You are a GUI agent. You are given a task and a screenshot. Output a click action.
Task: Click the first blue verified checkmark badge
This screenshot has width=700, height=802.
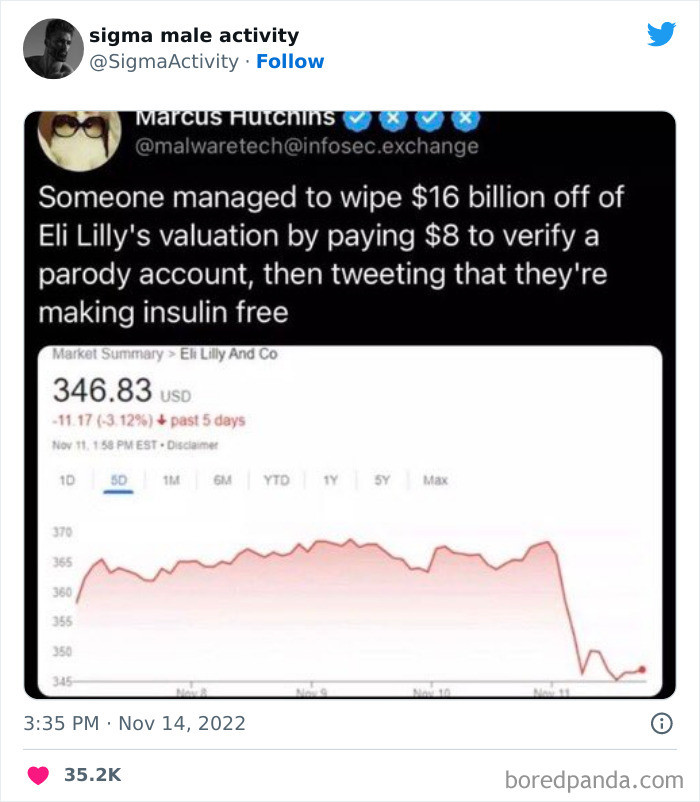357,117
